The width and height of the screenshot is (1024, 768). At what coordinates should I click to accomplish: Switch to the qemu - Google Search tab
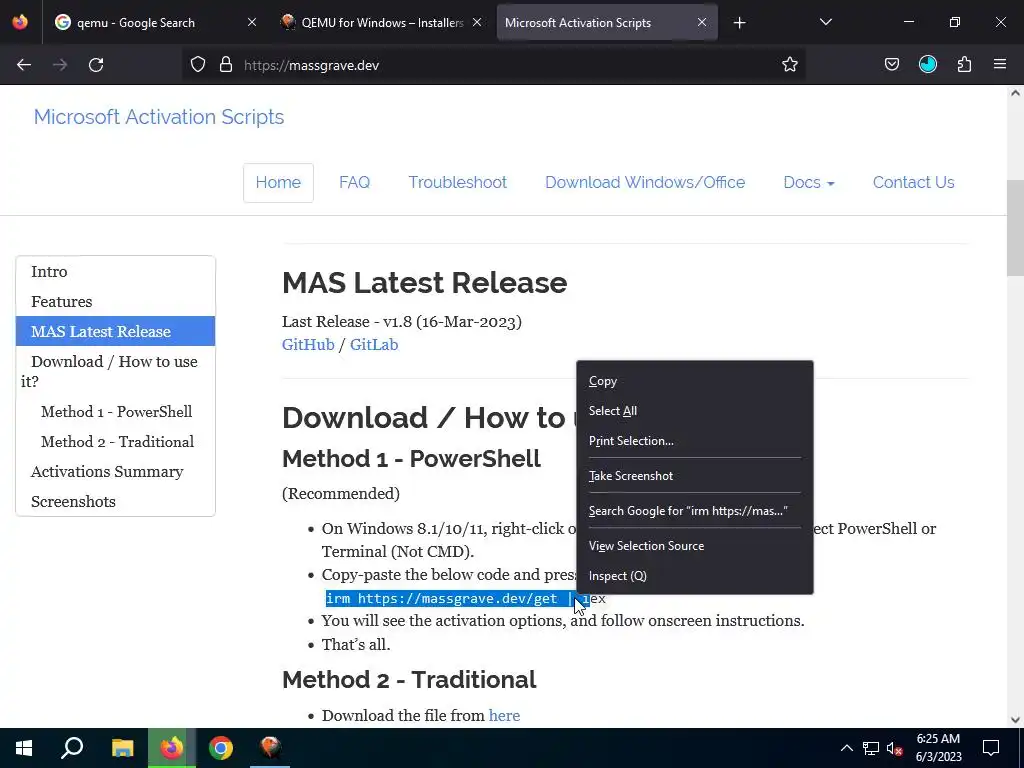(136, 23)
